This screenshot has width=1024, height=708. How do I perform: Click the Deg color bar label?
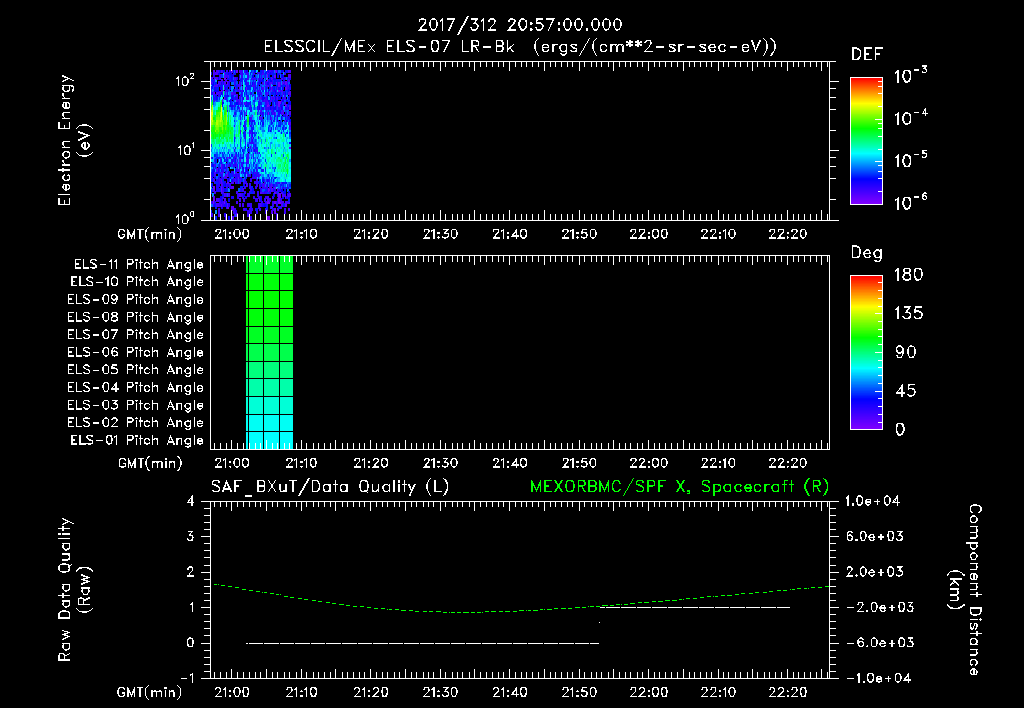click(867, 253)
